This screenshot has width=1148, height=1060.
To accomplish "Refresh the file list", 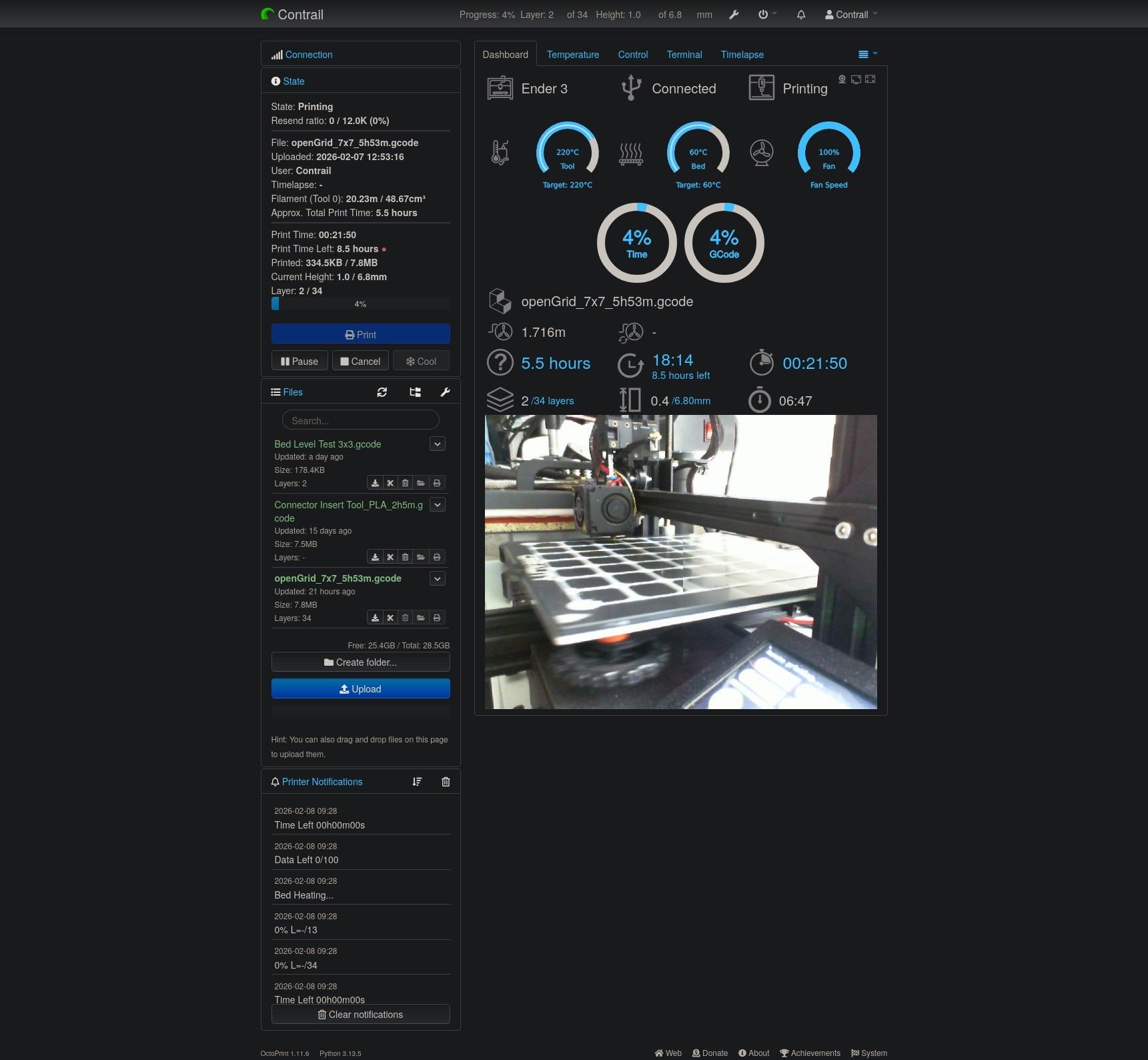I will (x=382, y=392).
